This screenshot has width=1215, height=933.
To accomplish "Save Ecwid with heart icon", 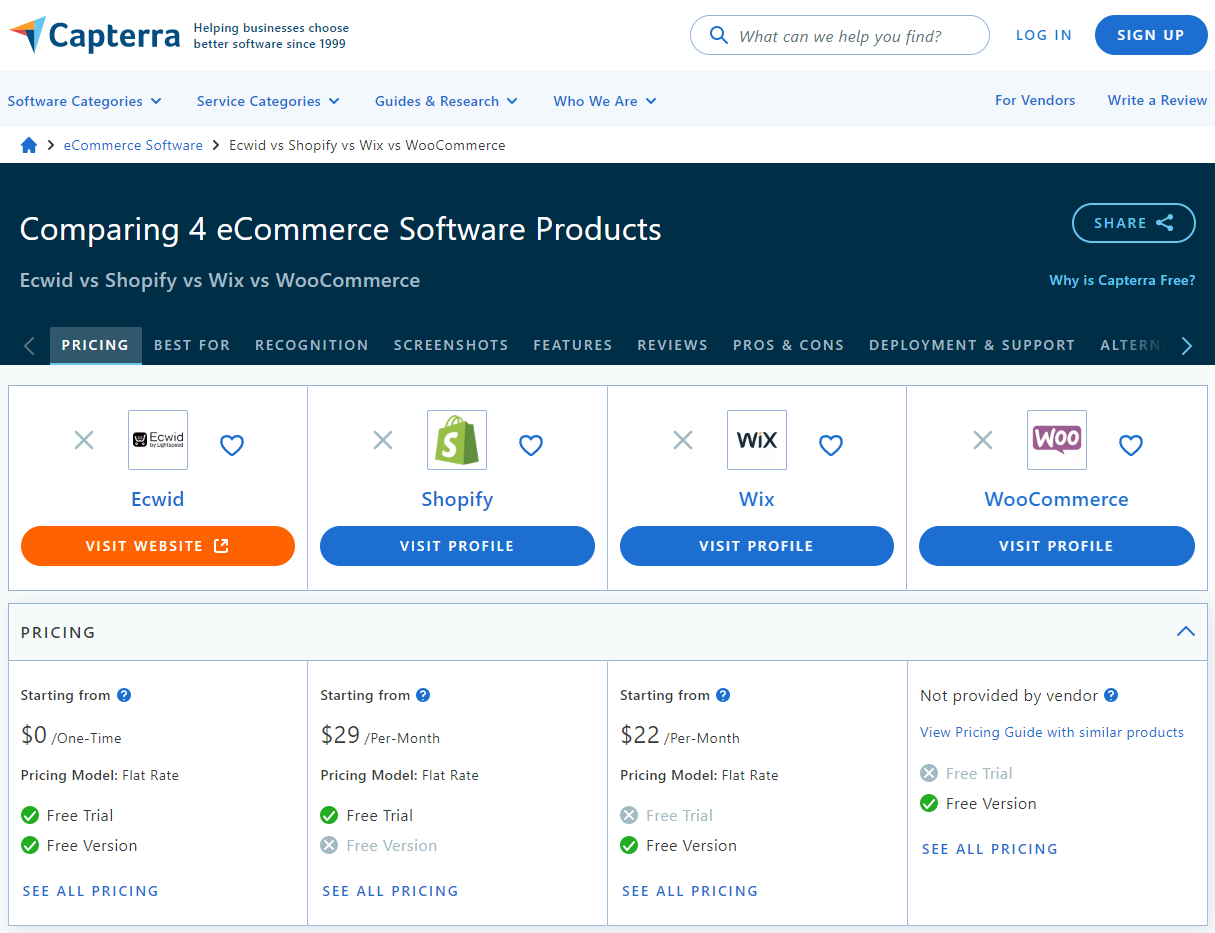I will [x=232, y=445].
